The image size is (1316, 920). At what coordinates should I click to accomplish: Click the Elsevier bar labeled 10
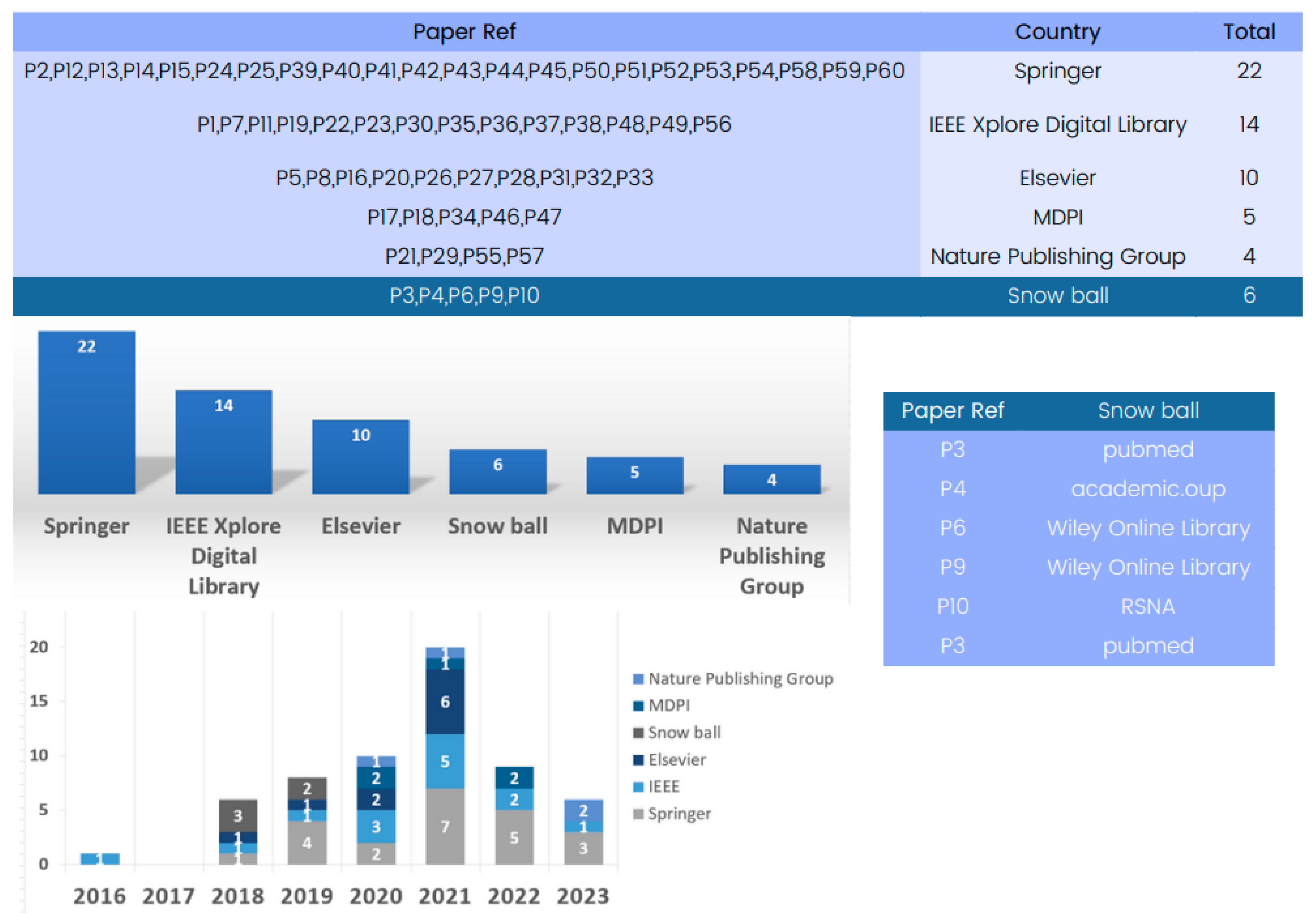tap(361, 457)
